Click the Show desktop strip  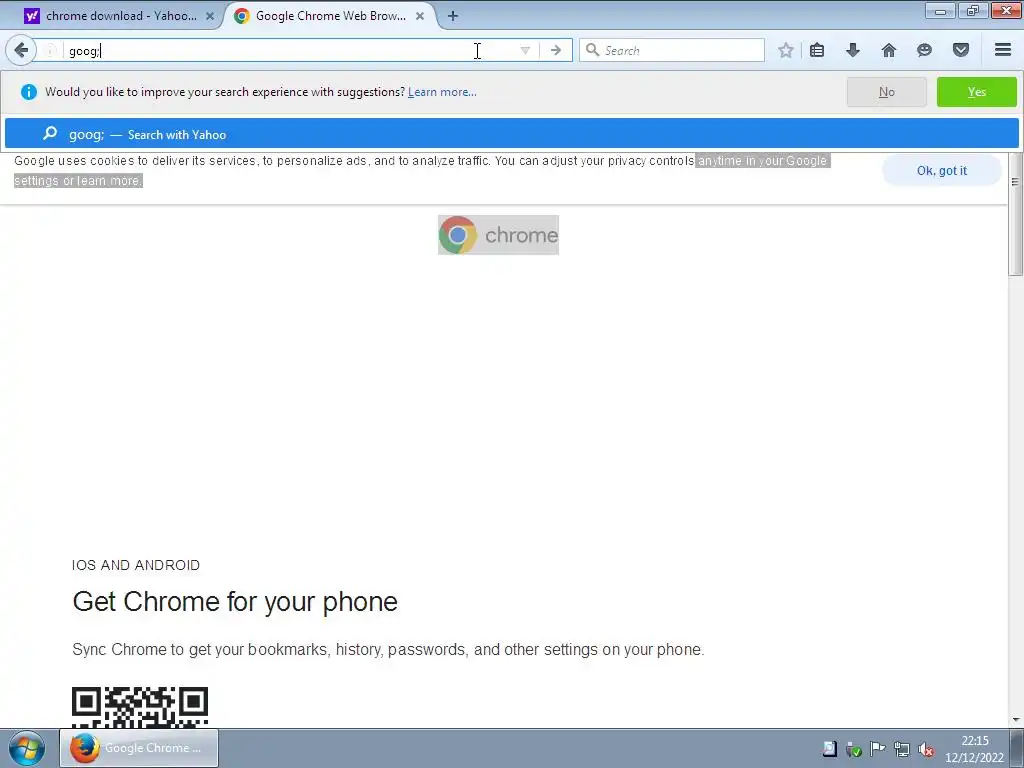(1017, 748)
